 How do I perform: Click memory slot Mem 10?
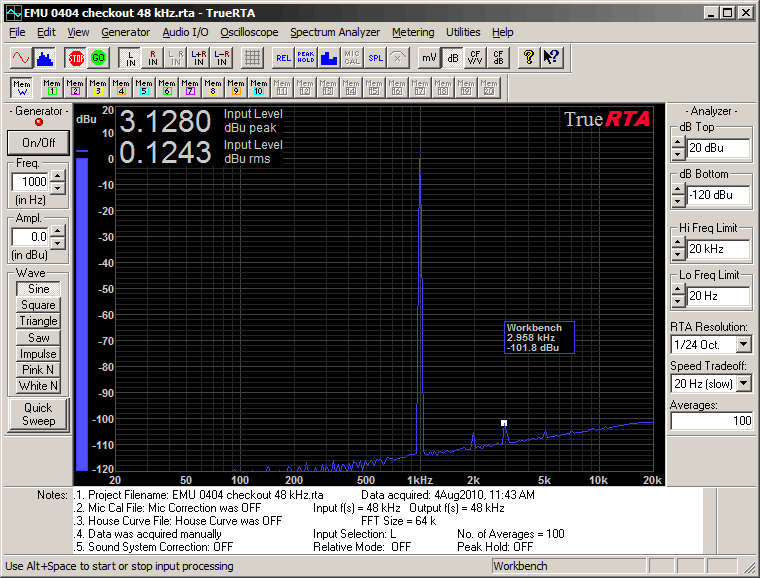pyautogui.click(x=259, y=87)
